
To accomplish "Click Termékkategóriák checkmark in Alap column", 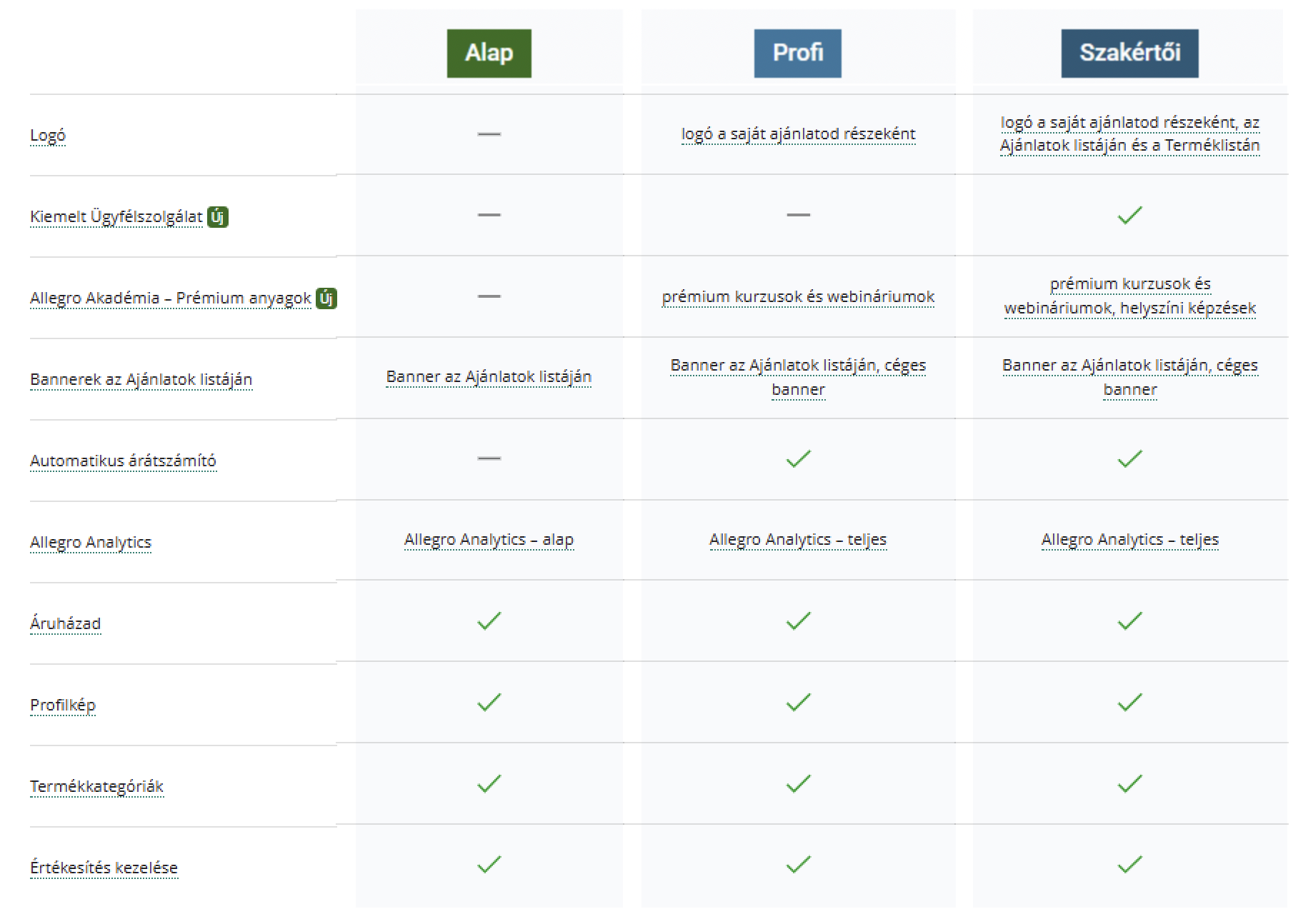I will point(489,784).
